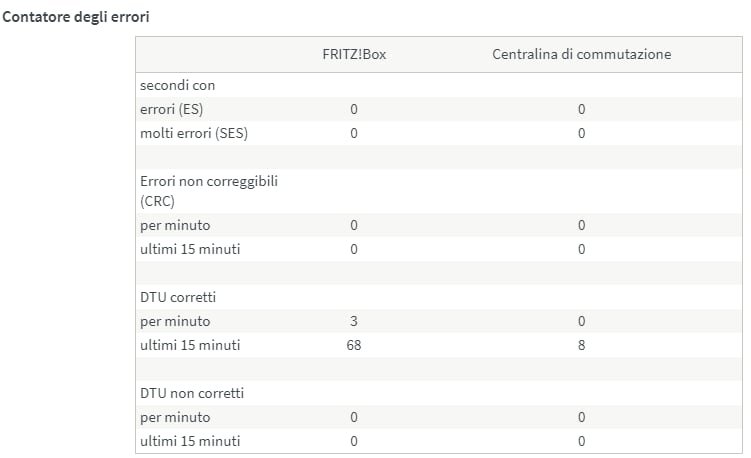751x458 pixels.
Task: Select the FRITZ!Box value 68
Action: (354, 346)
